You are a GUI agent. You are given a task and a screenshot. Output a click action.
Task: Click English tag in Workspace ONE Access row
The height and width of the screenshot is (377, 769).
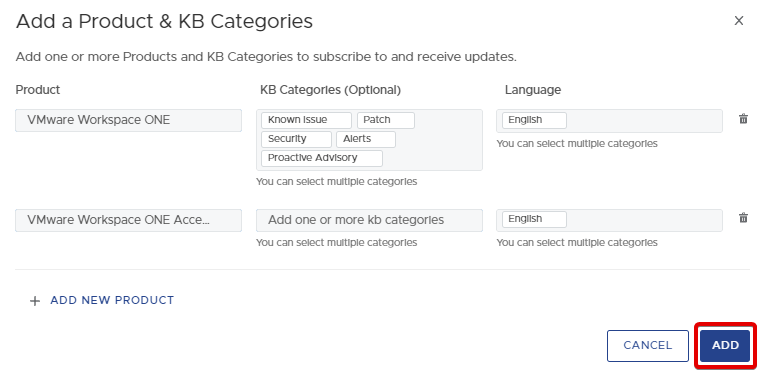click(534, 219)
